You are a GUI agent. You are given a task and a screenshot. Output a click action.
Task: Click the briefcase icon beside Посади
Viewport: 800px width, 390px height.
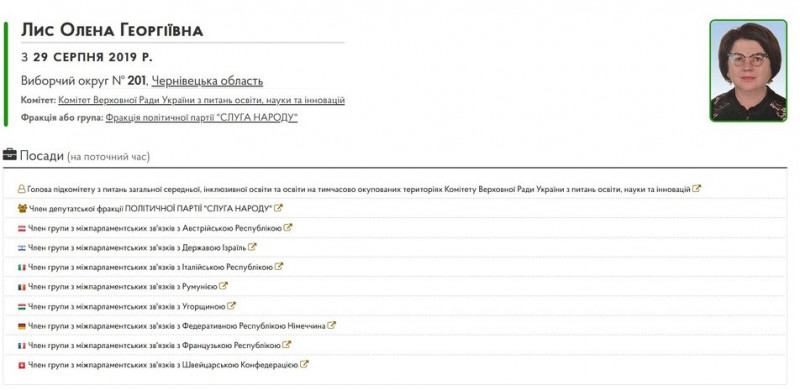pos(10,154)
